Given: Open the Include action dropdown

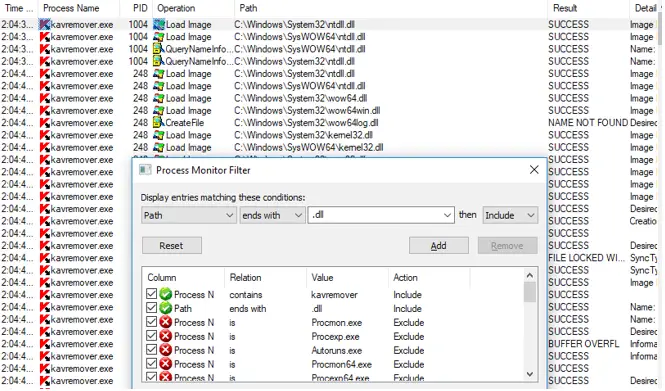Looking at the screenshot, I should [x=511, y=215].
